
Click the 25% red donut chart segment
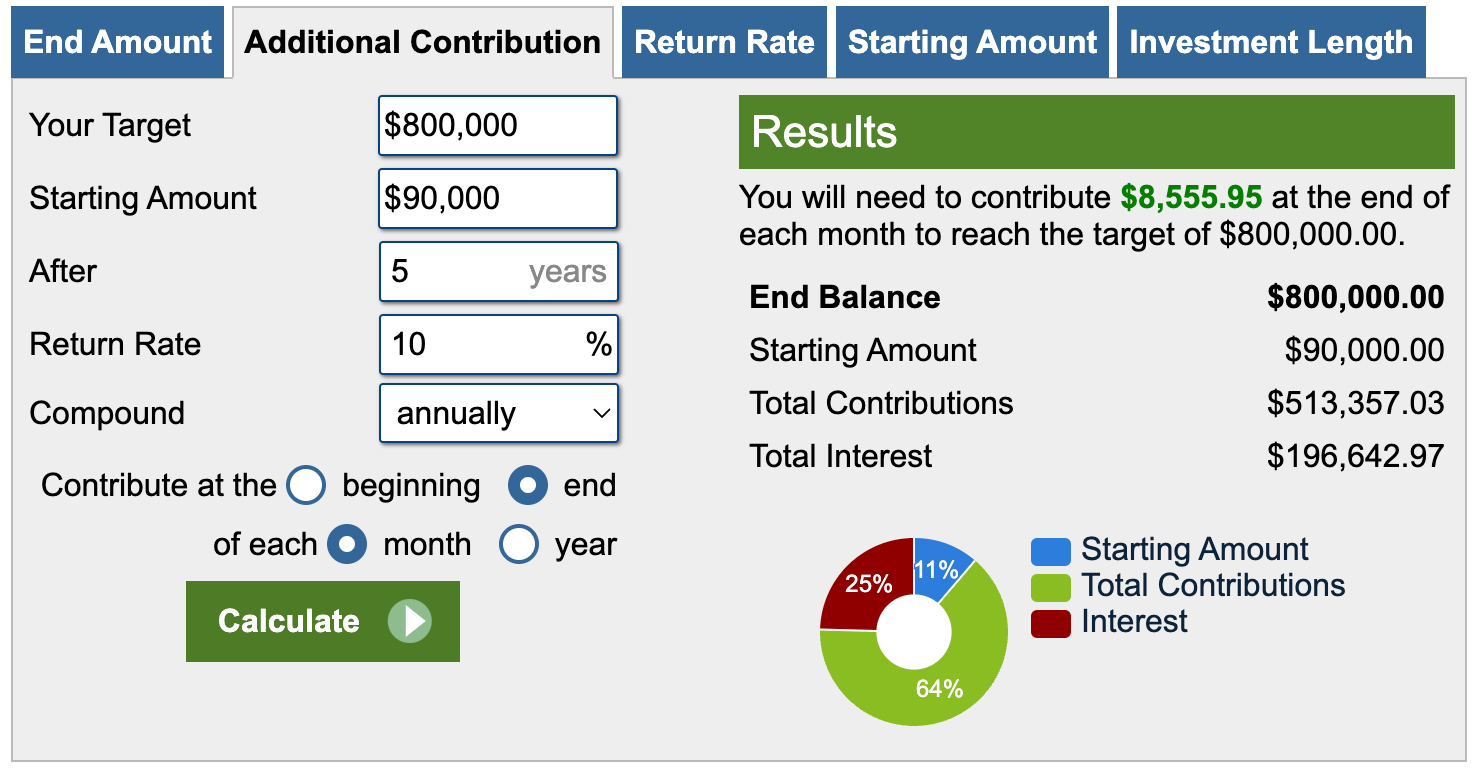[866, 584]
